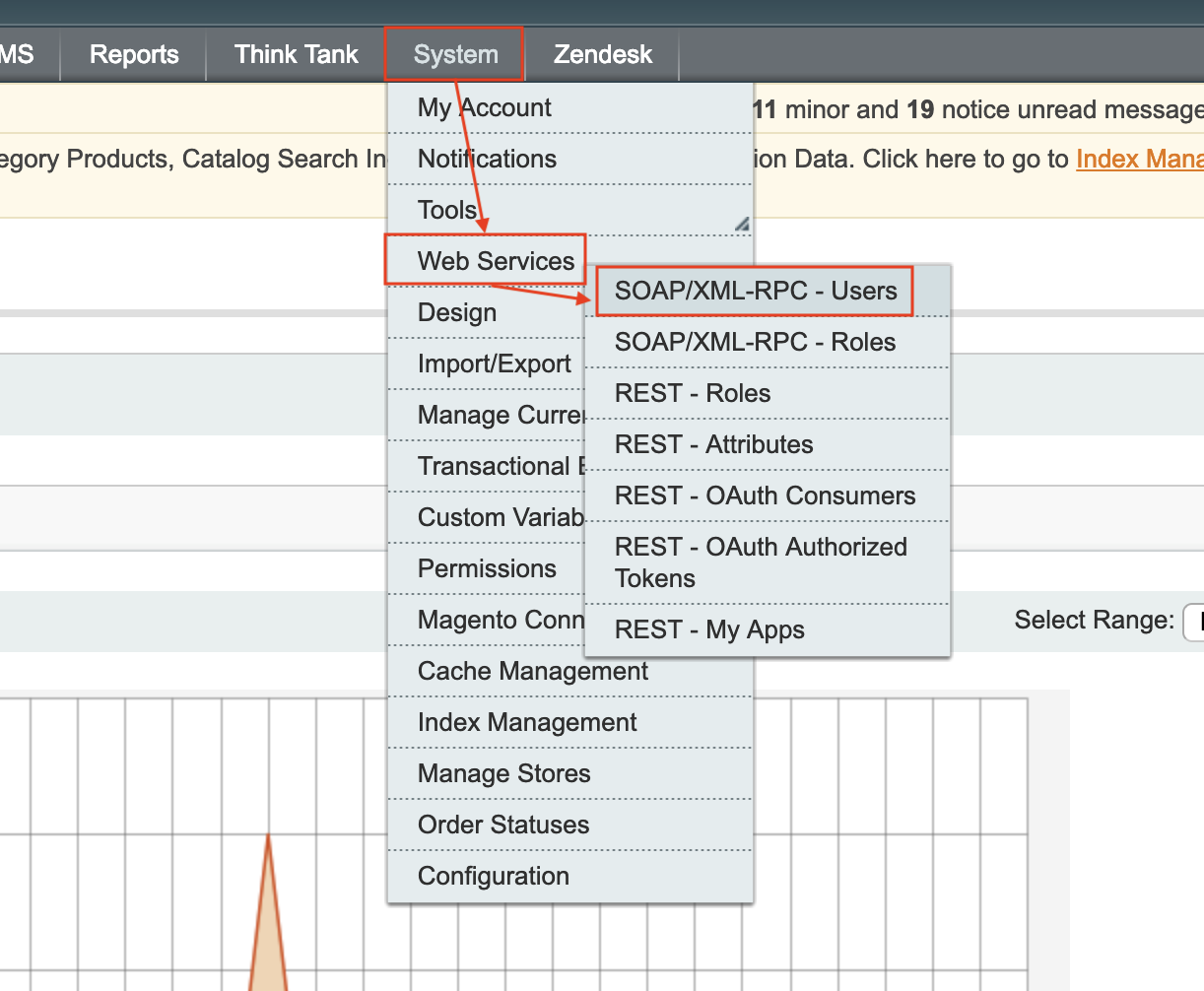Follow the Index Management link in notice
Image resolution: width=1204 pixels, height=991 pixels.
(1140, 159)
